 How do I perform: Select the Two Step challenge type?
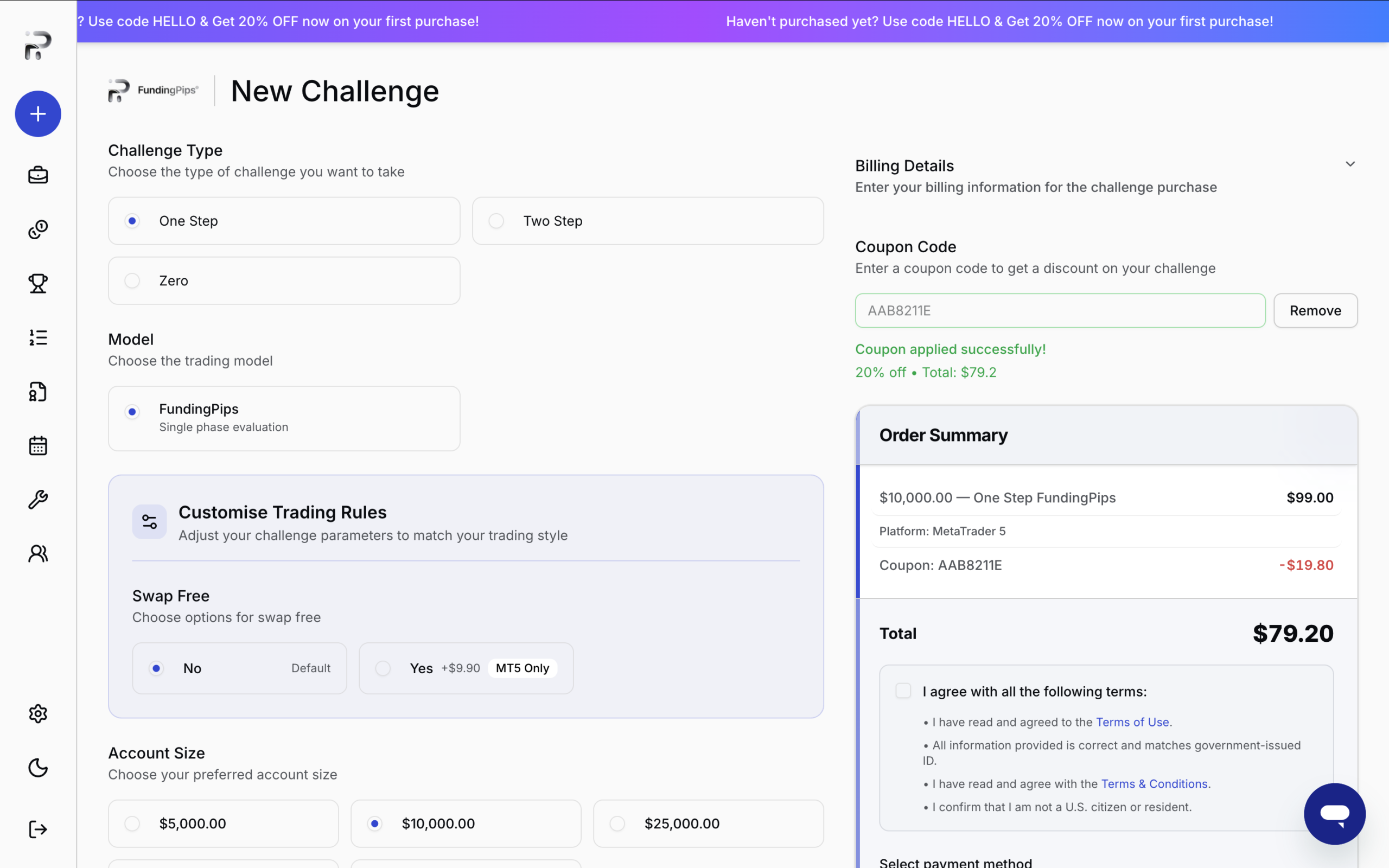496,221
